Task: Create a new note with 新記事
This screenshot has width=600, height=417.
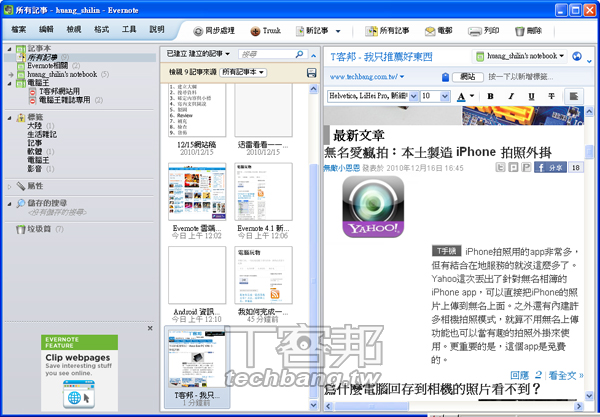Action: point(312,31)
